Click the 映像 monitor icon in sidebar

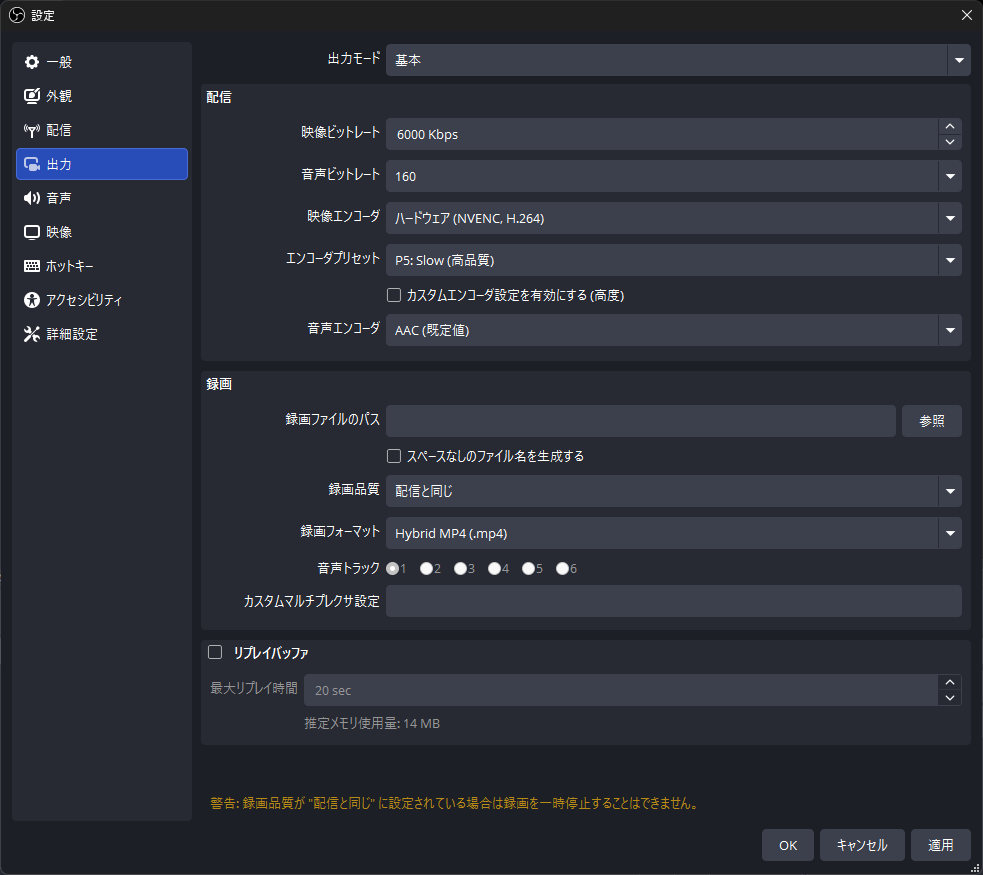(x=31, y=233)
